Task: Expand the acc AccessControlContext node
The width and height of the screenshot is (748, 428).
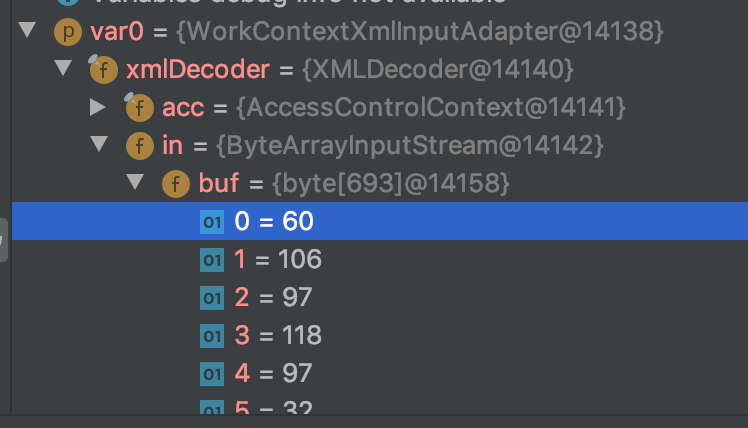Action: [98, 107]
